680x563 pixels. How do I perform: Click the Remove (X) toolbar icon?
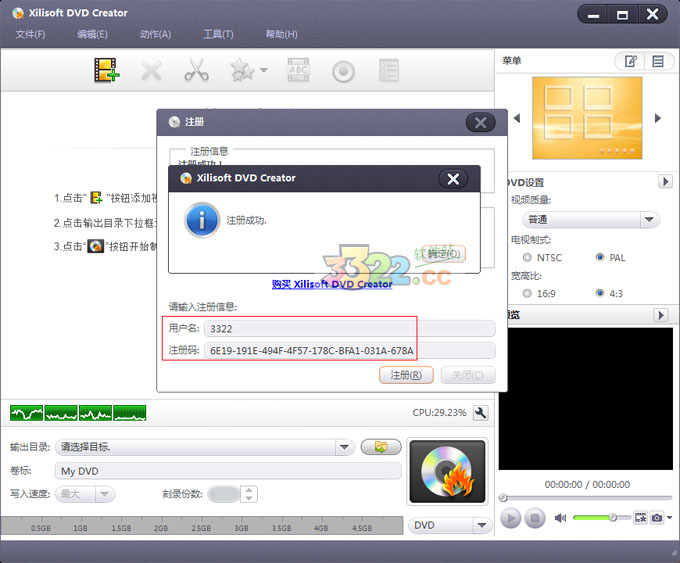click(x=151, y=71)
